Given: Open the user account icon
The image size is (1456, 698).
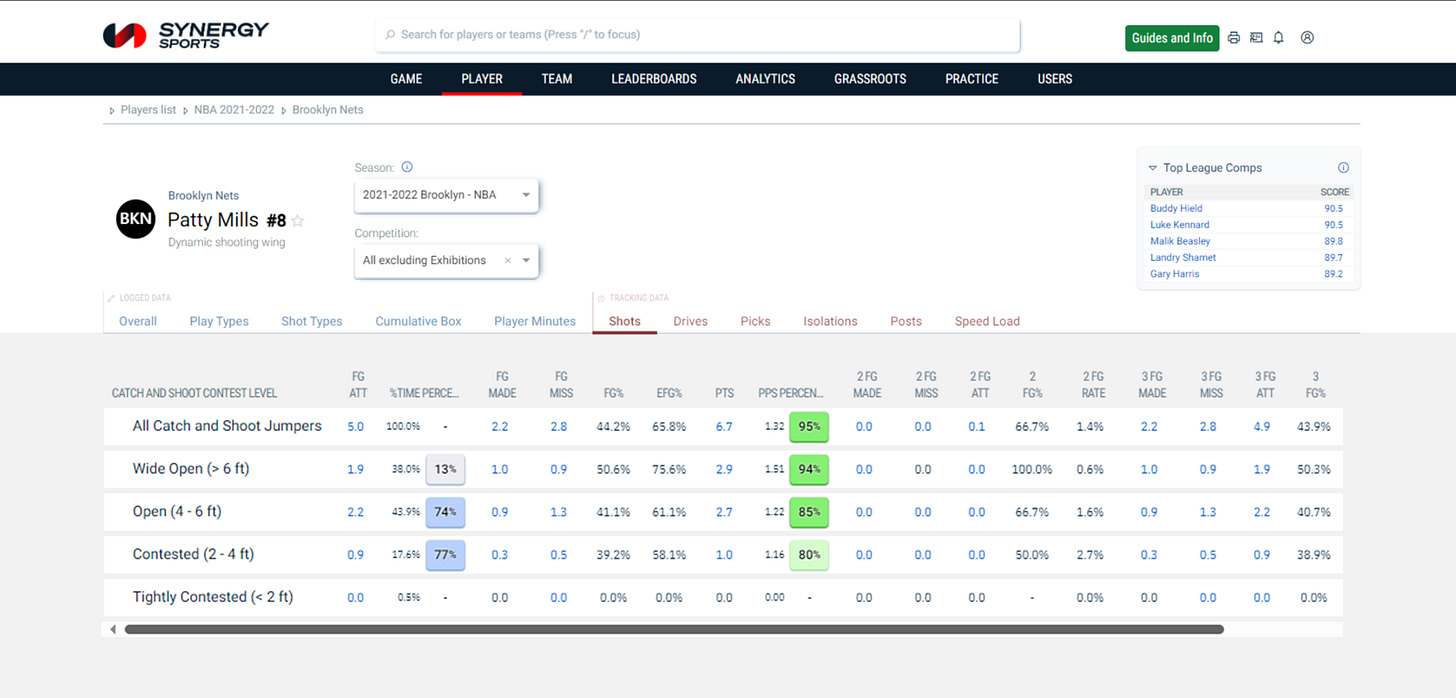Looking at the screenshot, I should coord(1307,38).
